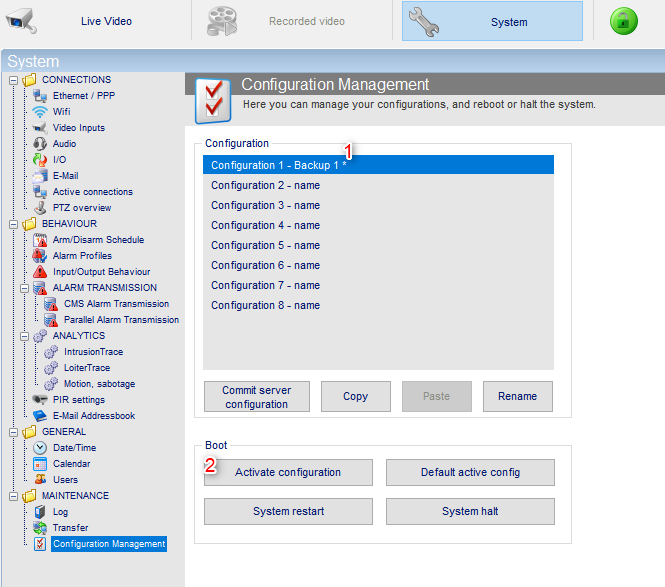Select Configuration 6 - name row
665x587 pixels.
coord(378,265)
